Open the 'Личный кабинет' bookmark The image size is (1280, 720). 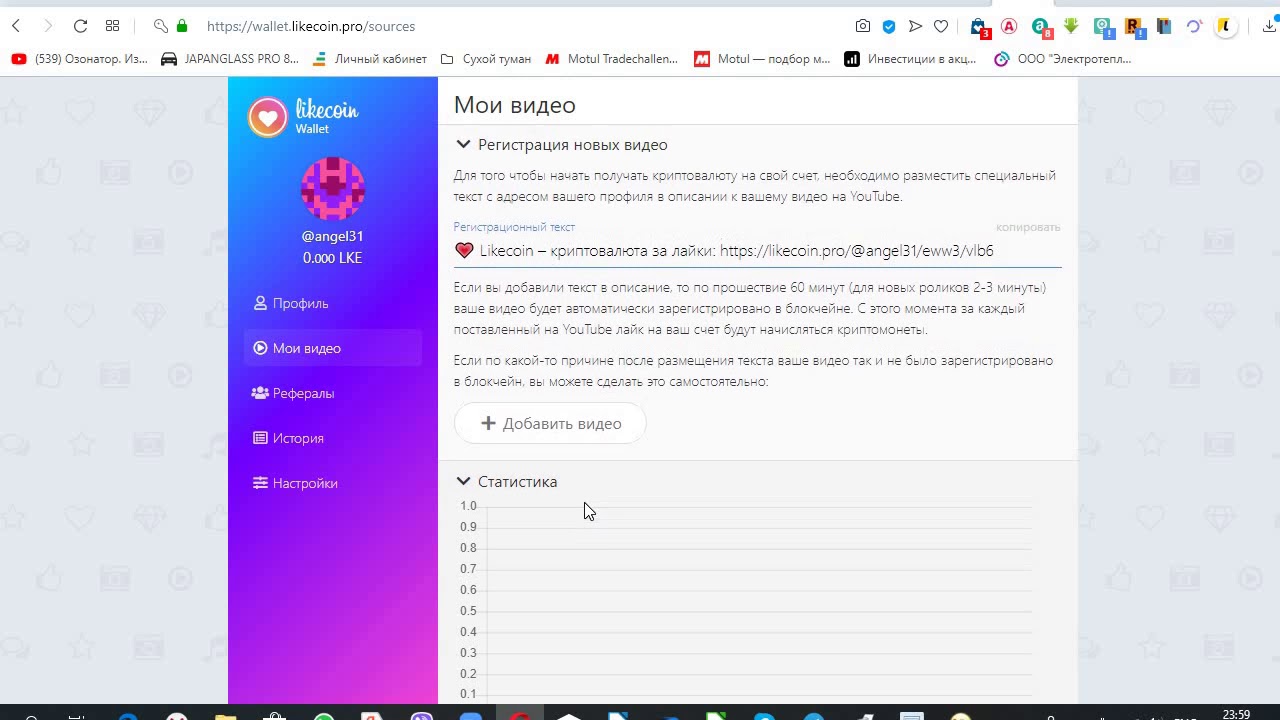tap(370, 59)
